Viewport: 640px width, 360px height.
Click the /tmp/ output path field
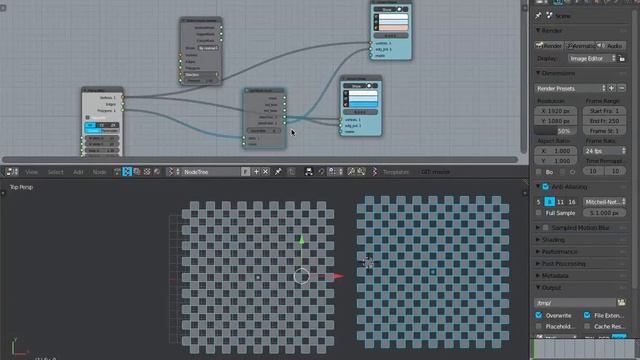pos(575,302)
